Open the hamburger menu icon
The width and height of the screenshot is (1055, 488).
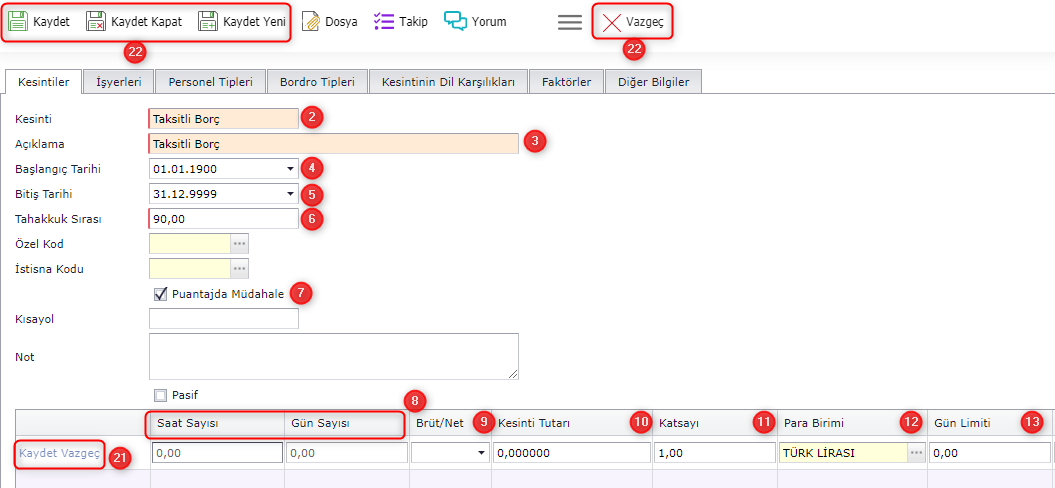click(570, 22)
